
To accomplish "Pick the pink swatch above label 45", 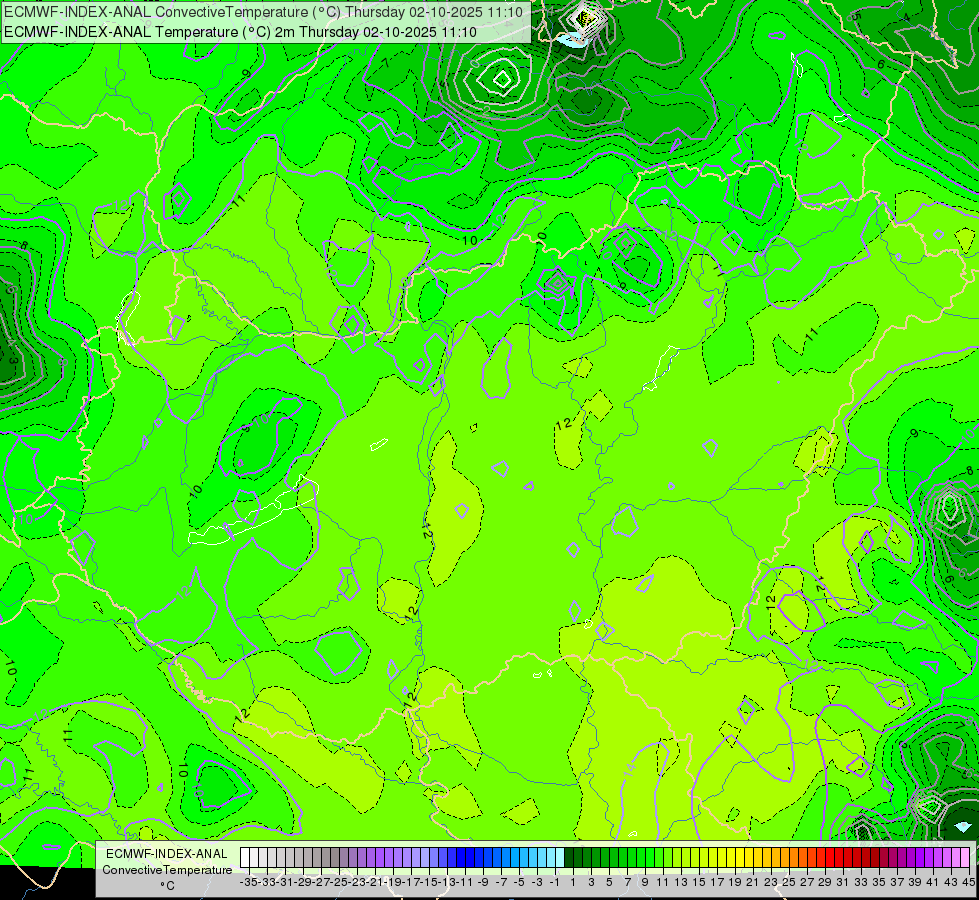I will [967, 858].
